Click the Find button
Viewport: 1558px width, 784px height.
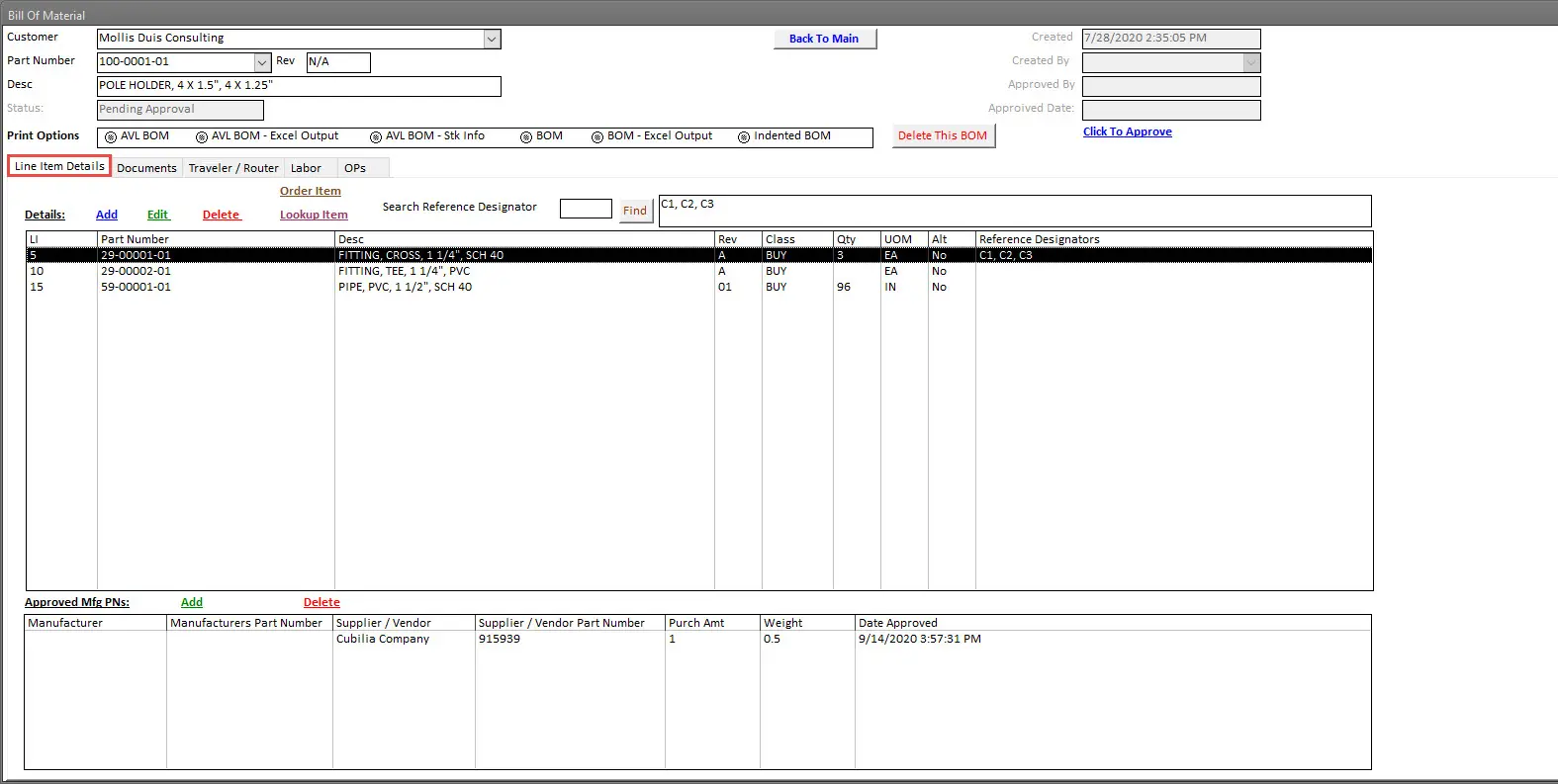(635, 211)
